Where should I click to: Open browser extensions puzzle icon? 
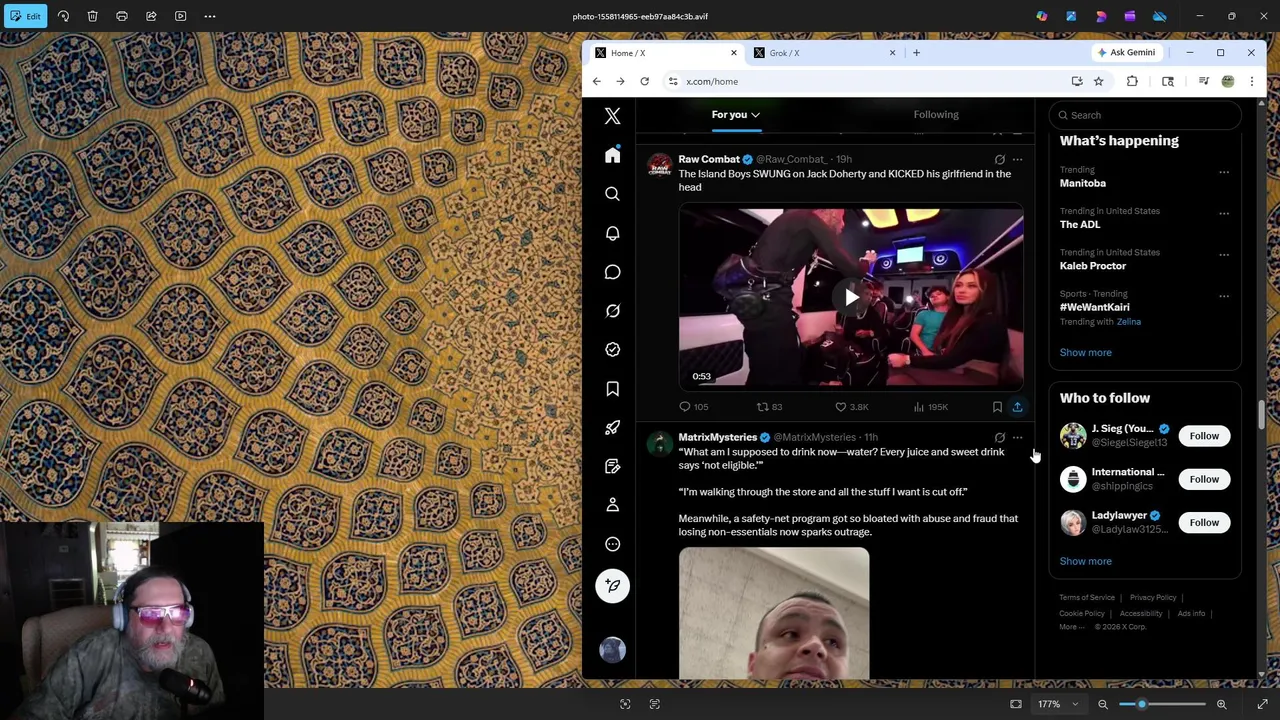click(1132, 82)
